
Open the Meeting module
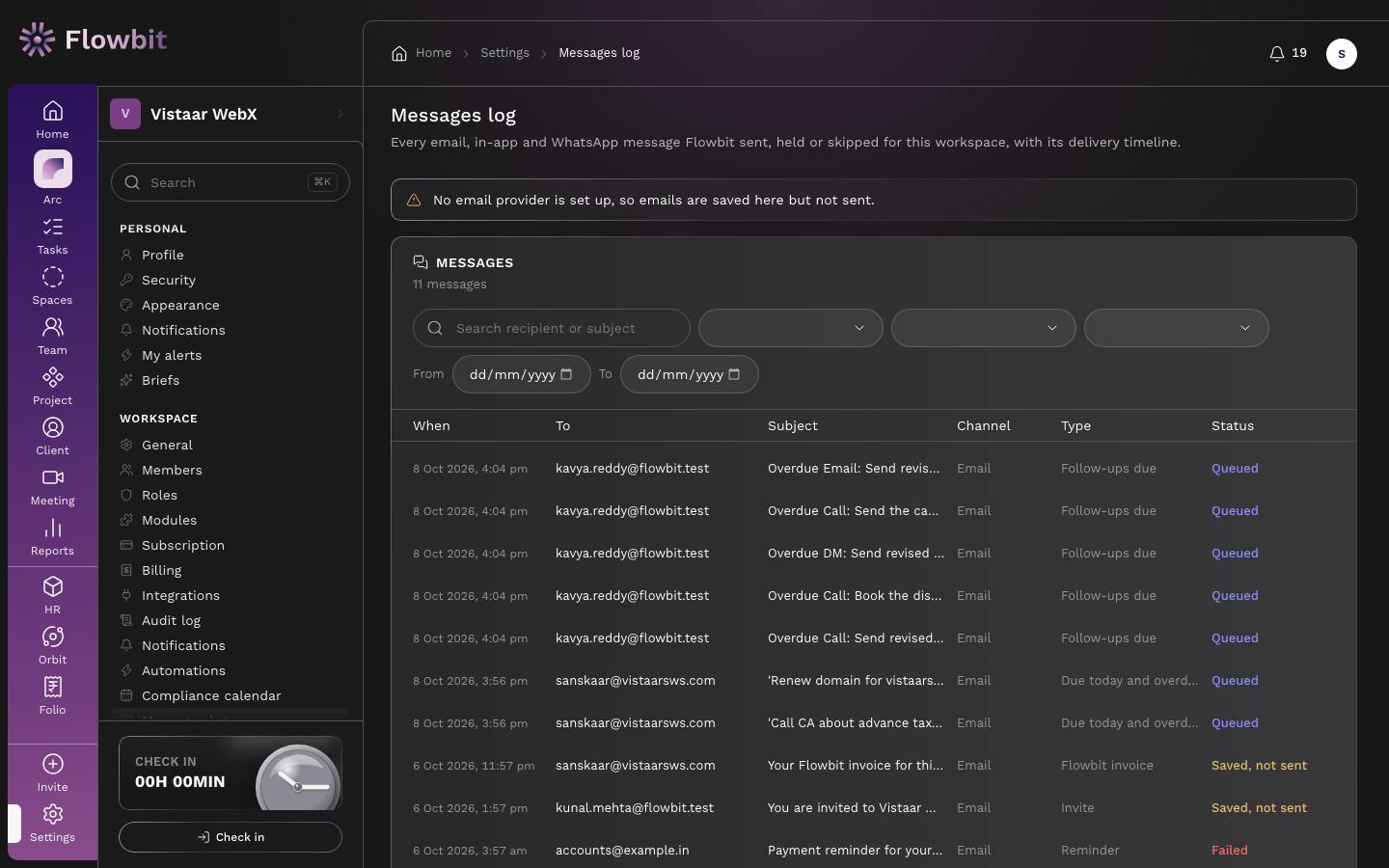pyautogui.click(x=52, y=487)
